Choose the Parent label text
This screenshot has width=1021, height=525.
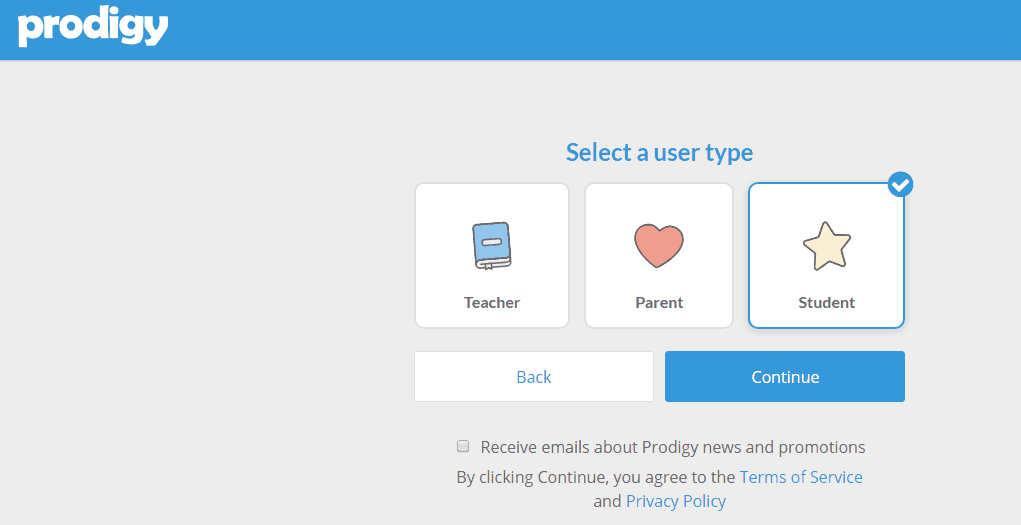click(659, 302)
